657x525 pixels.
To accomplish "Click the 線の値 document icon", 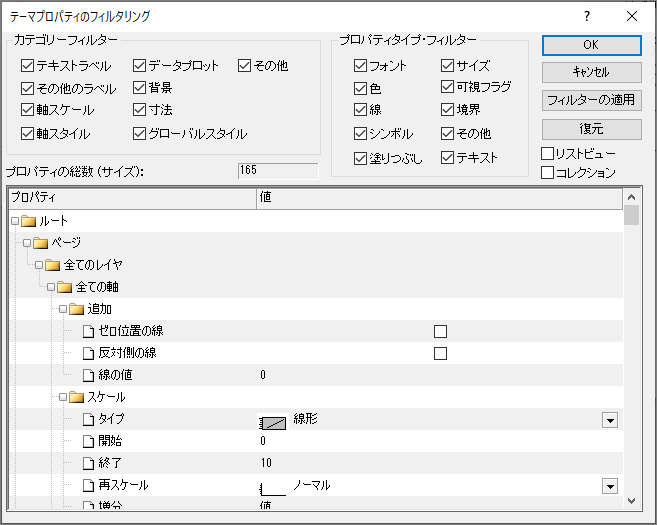I will (x=88, y=375).
